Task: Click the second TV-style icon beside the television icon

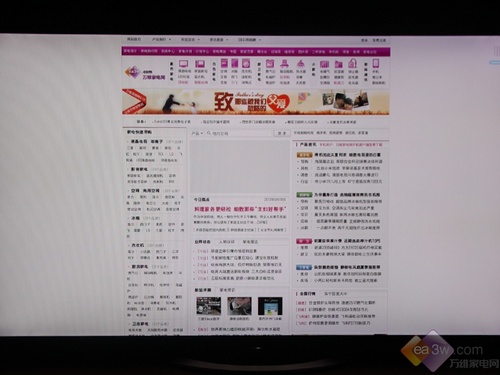Action: [200, 64]
